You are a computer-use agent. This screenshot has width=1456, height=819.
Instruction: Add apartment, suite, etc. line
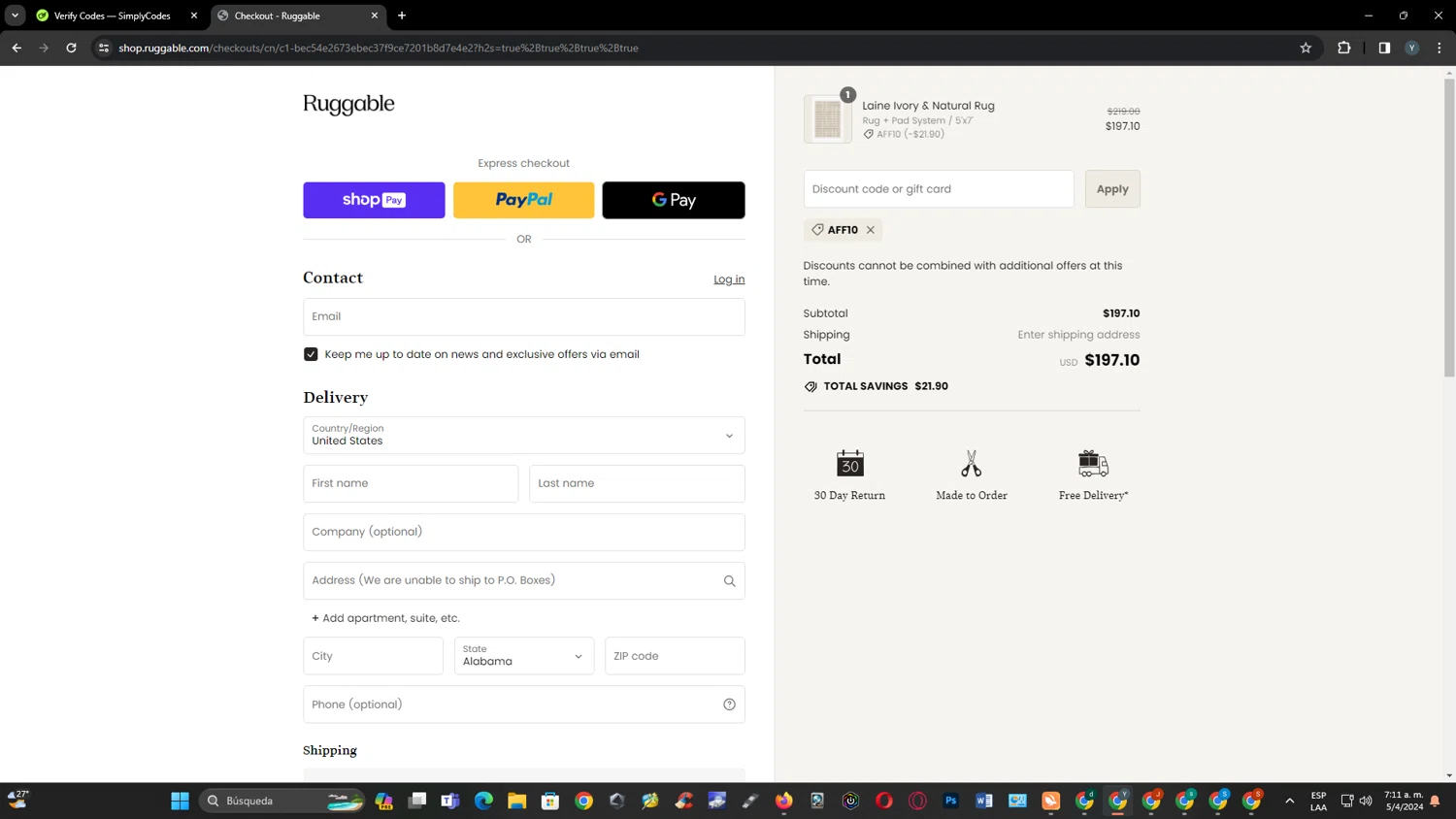point(385,618)
